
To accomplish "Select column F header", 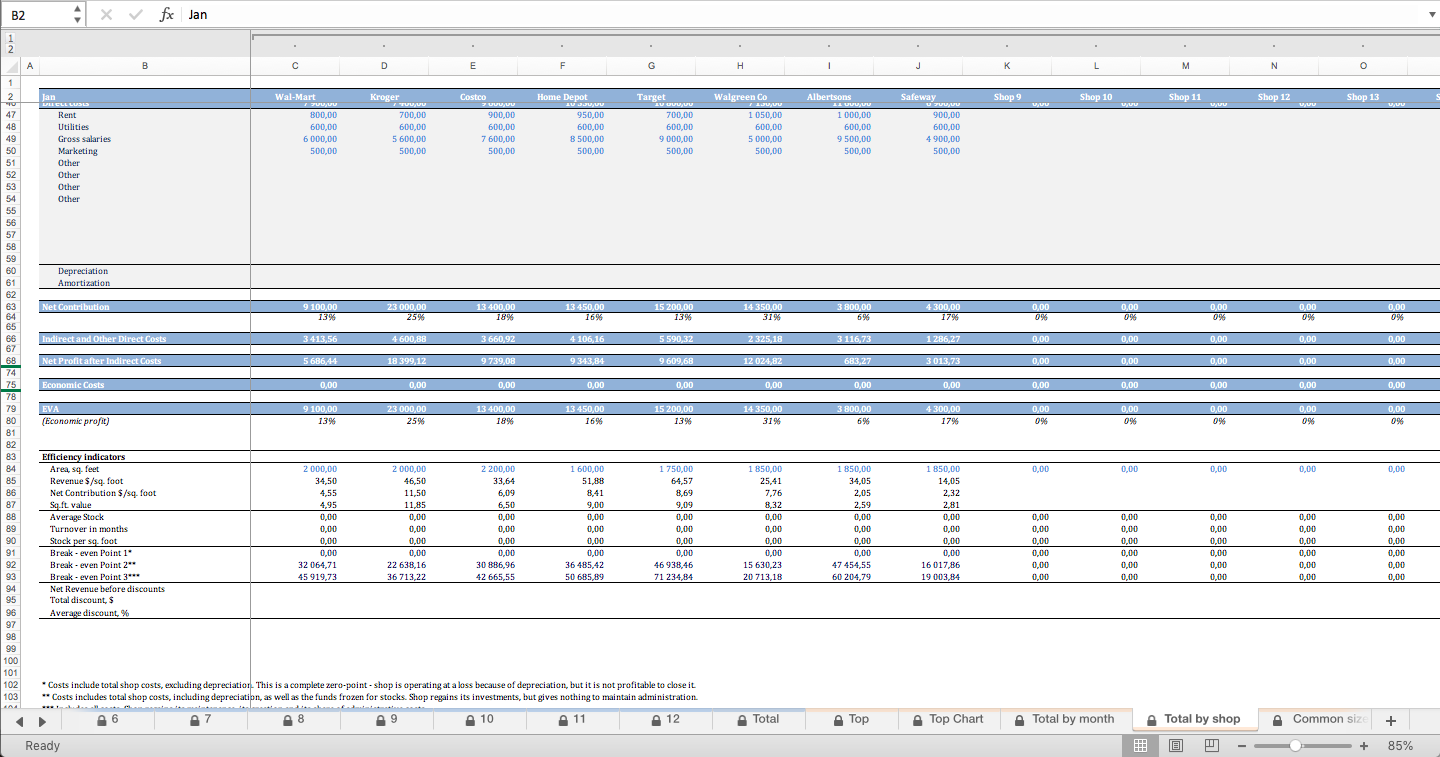I will (562, 66).
